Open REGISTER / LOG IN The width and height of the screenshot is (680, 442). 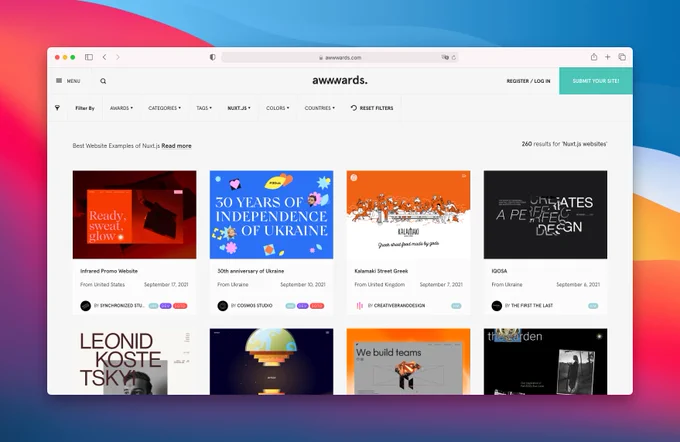(x=528, y=81)
